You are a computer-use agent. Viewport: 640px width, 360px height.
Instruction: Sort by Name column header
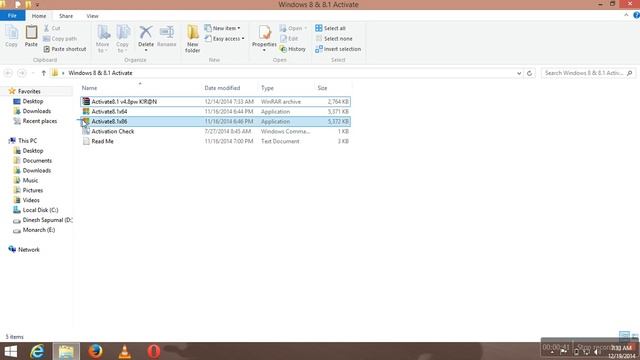pos(141,88)
